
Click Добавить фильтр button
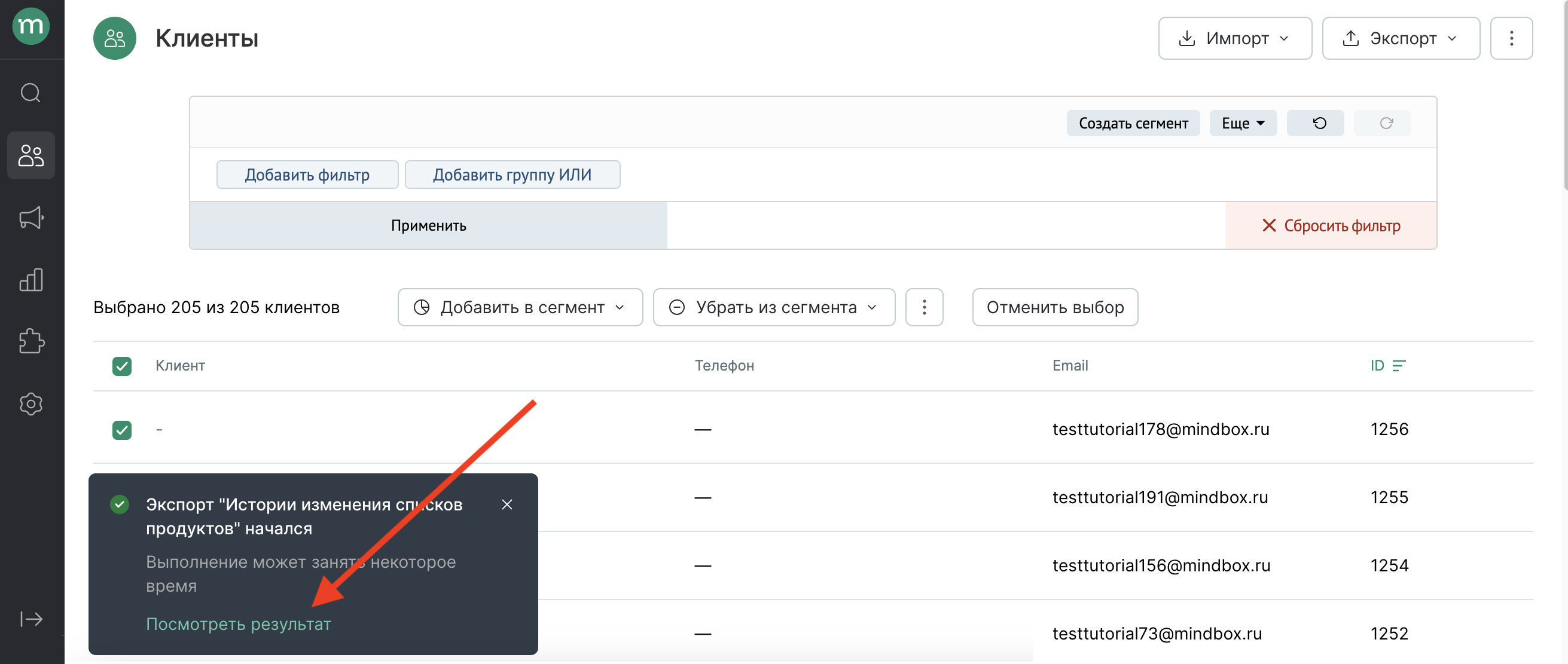pos(307,175)
